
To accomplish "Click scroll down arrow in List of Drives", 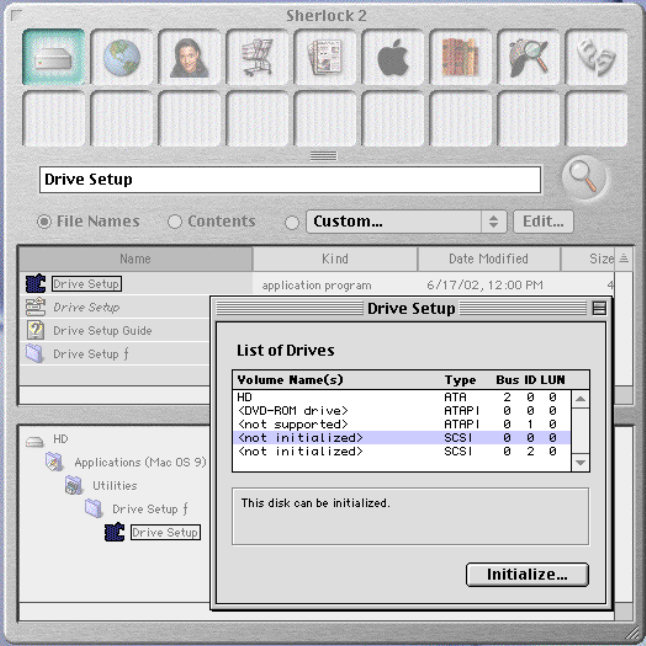I will tap(580, 462).
